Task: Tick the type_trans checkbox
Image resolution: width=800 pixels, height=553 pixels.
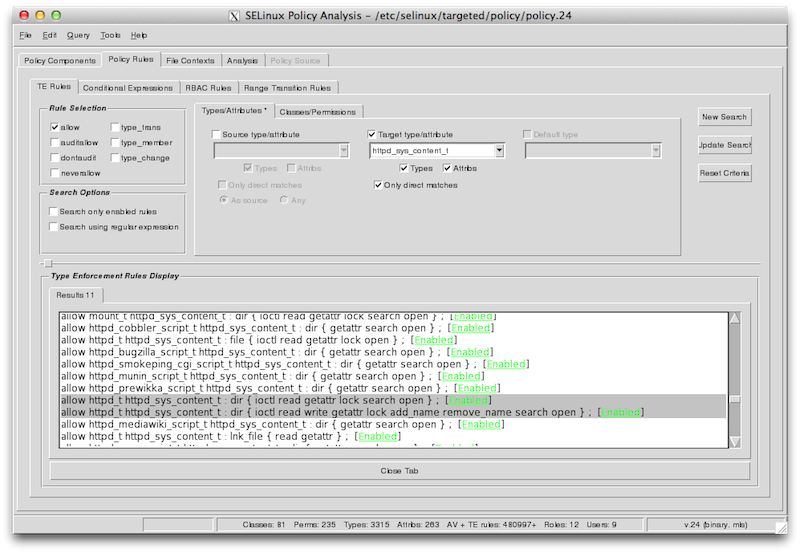Action: coord(116,128)
